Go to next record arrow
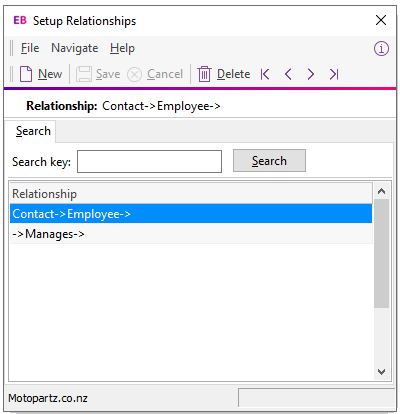This screenshot has width=400, height=414. click(x=311, y=74)
